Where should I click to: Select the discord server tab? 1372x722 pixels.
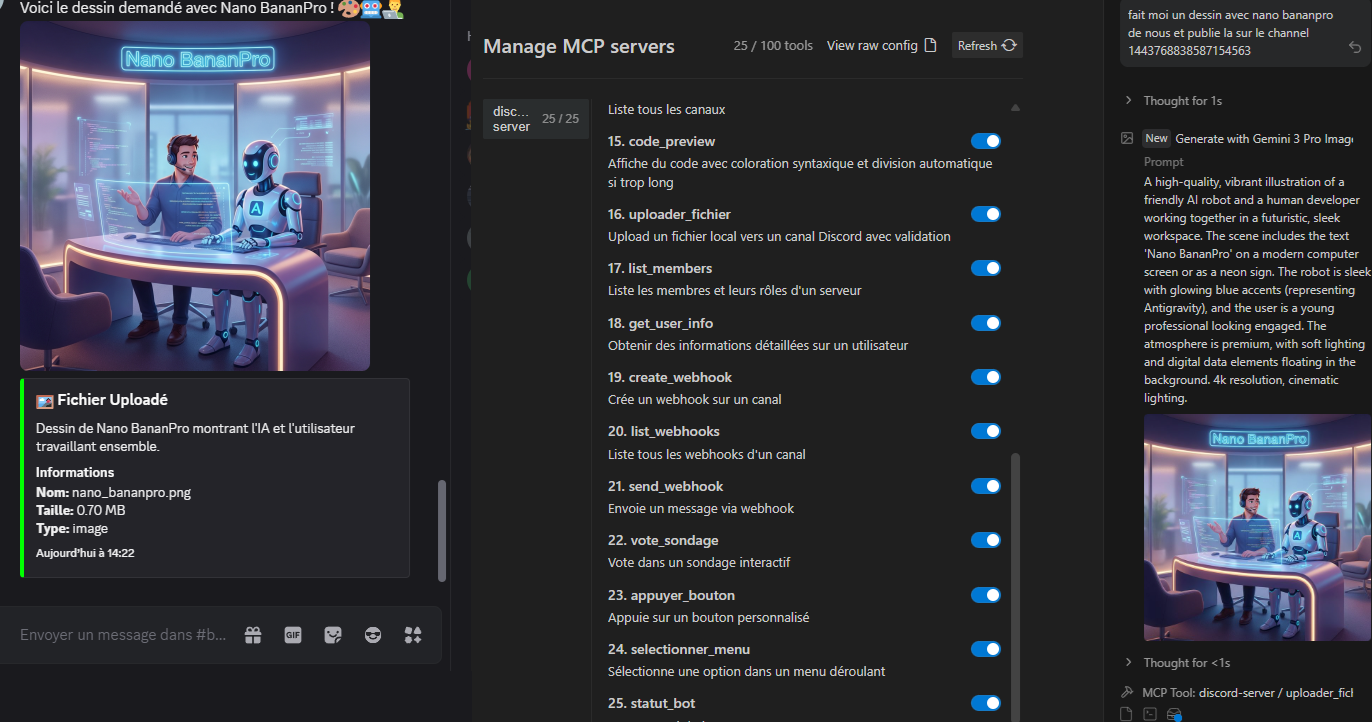point(535,119)
